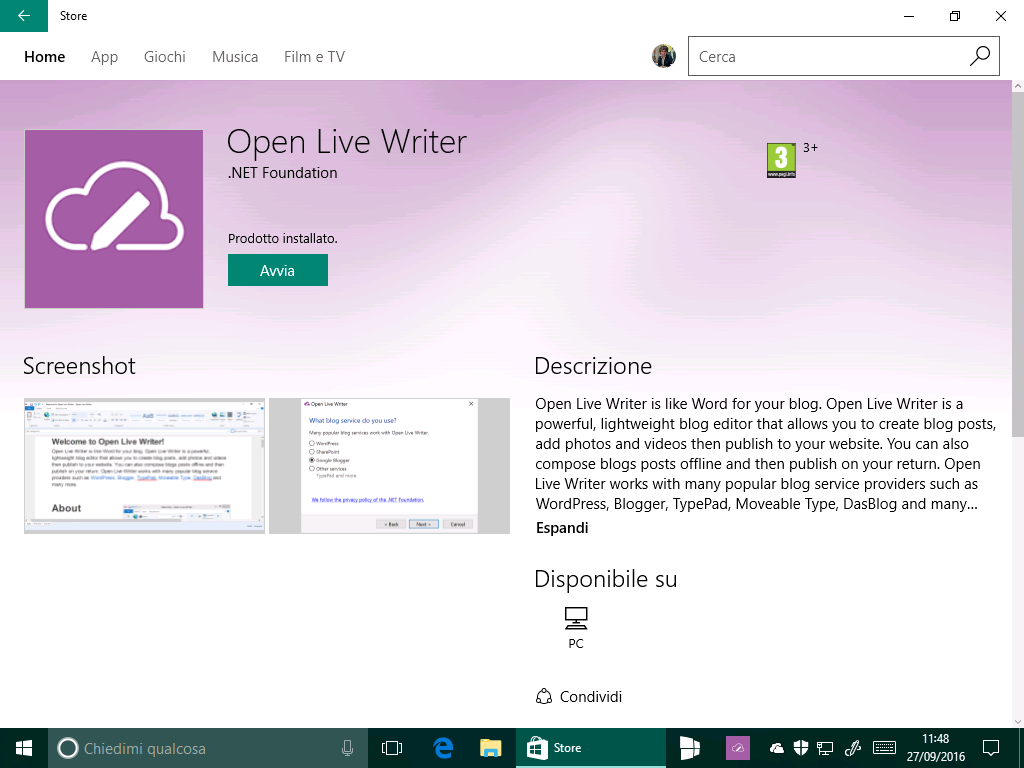The image size is (1024, 768).
Task: Open the Welcome to Open Live Writer screenshot
Action: [144, 466]
